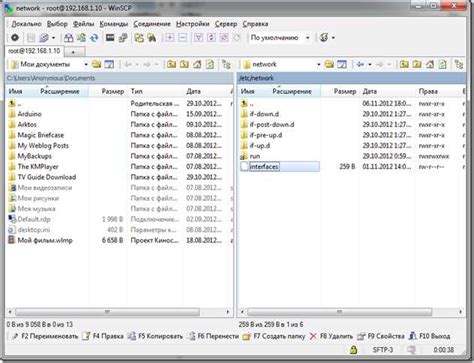
Task: Switch to root@192.168.1.10 session tab
Action: coord(34,51)
